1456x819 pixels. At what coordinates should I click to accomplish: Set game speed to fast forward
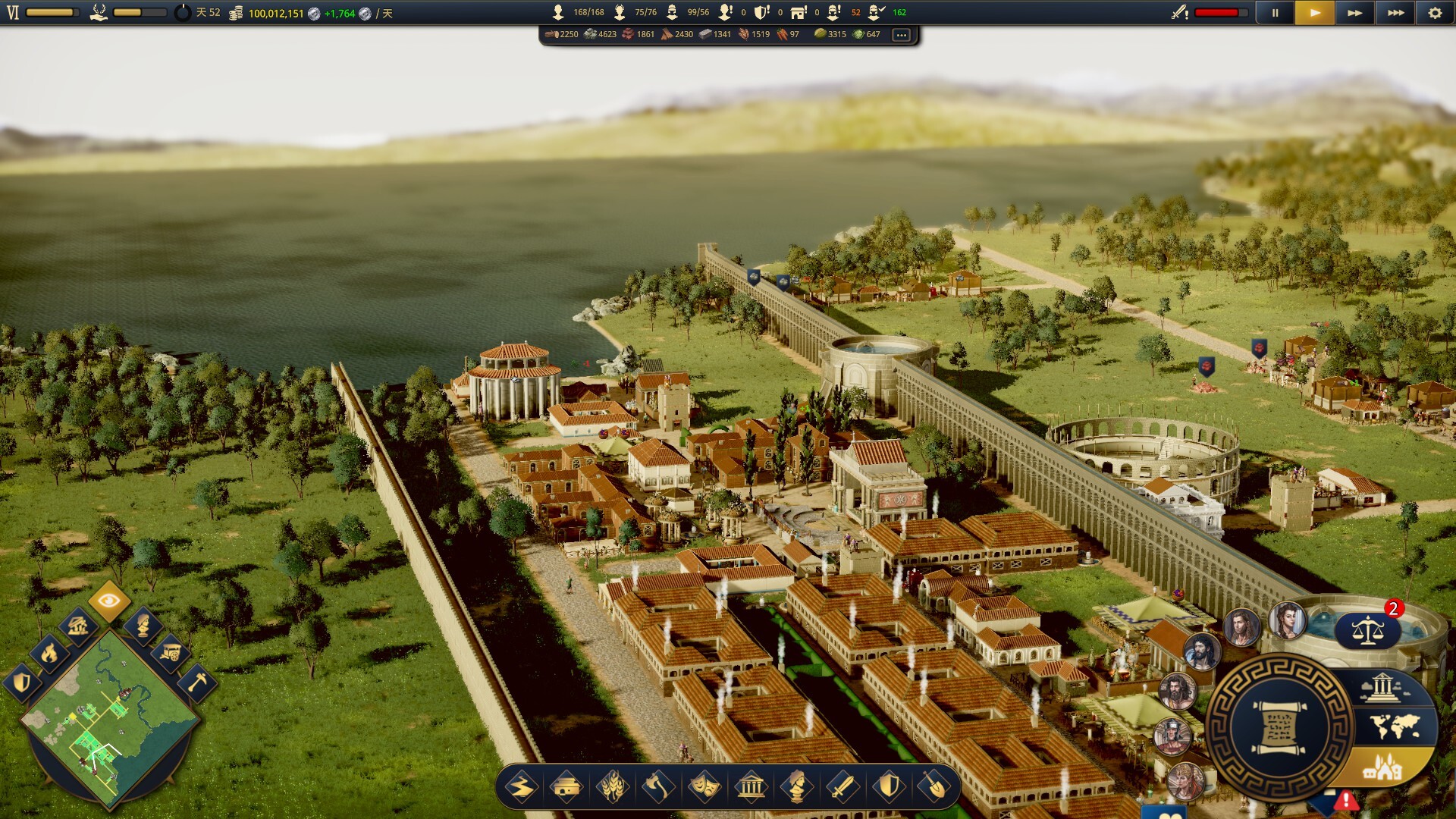[x=1354, y=13]
